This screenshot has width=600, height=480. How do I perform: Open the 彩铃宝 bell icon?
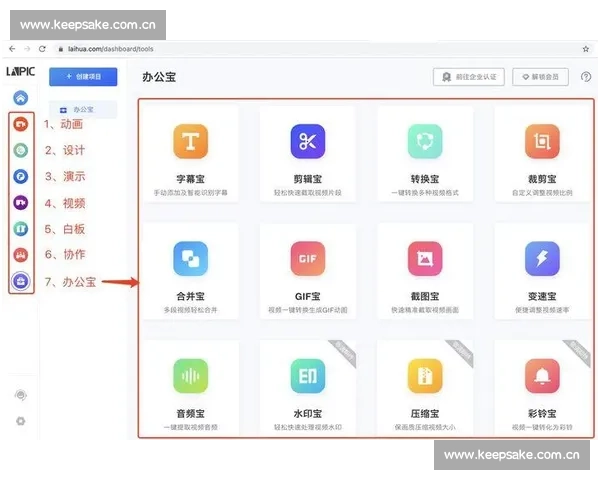pos(542,376)
